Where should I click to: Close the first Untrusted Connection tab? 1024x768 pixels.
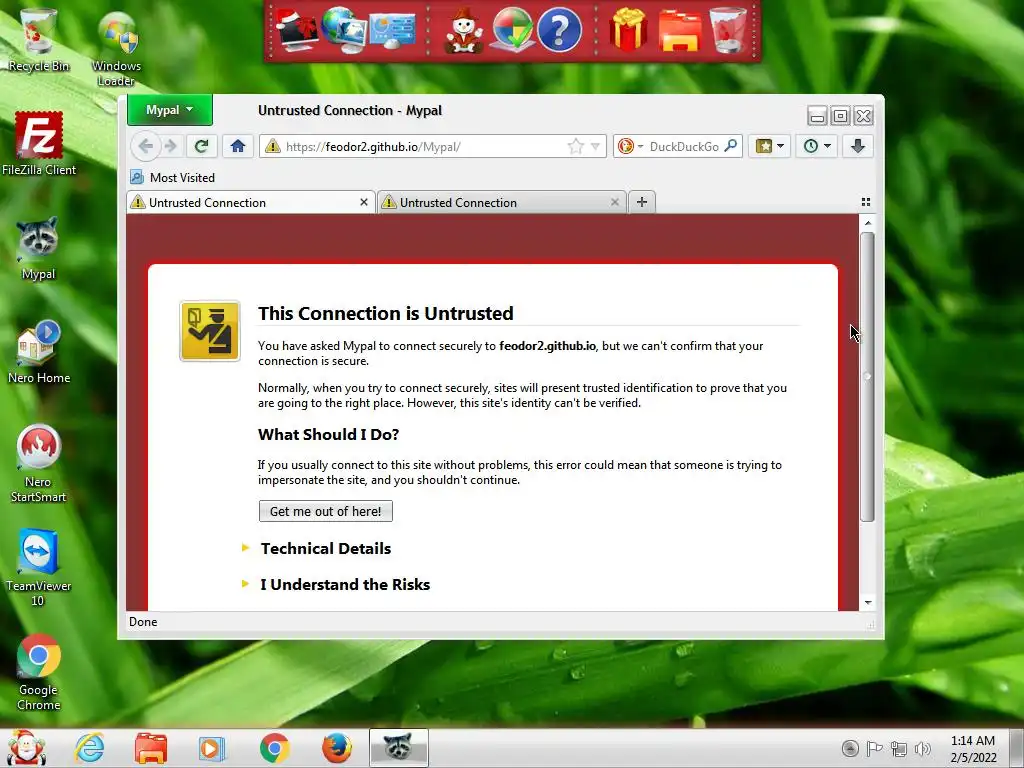tap(364, 202)
